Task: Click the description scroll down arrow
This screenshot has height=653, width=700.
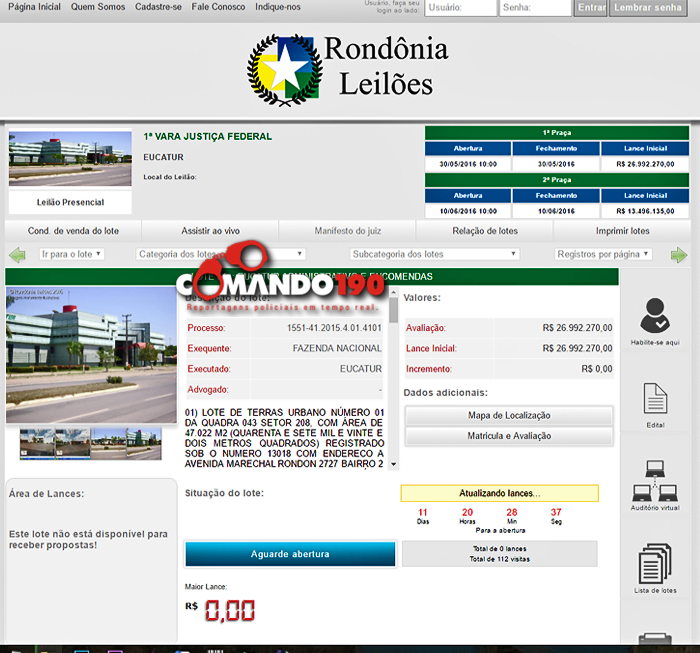Action: tap(393, 464)
